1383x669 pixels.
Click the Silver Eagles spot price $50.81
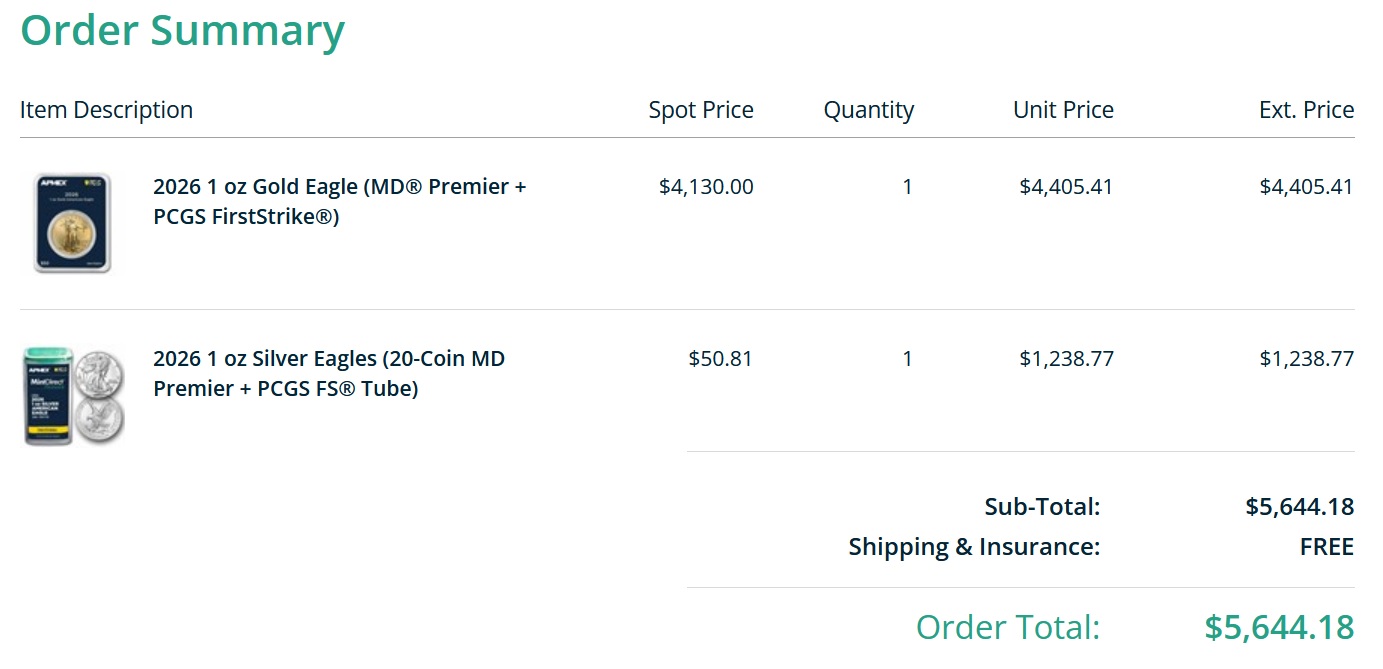pos(720,359)
